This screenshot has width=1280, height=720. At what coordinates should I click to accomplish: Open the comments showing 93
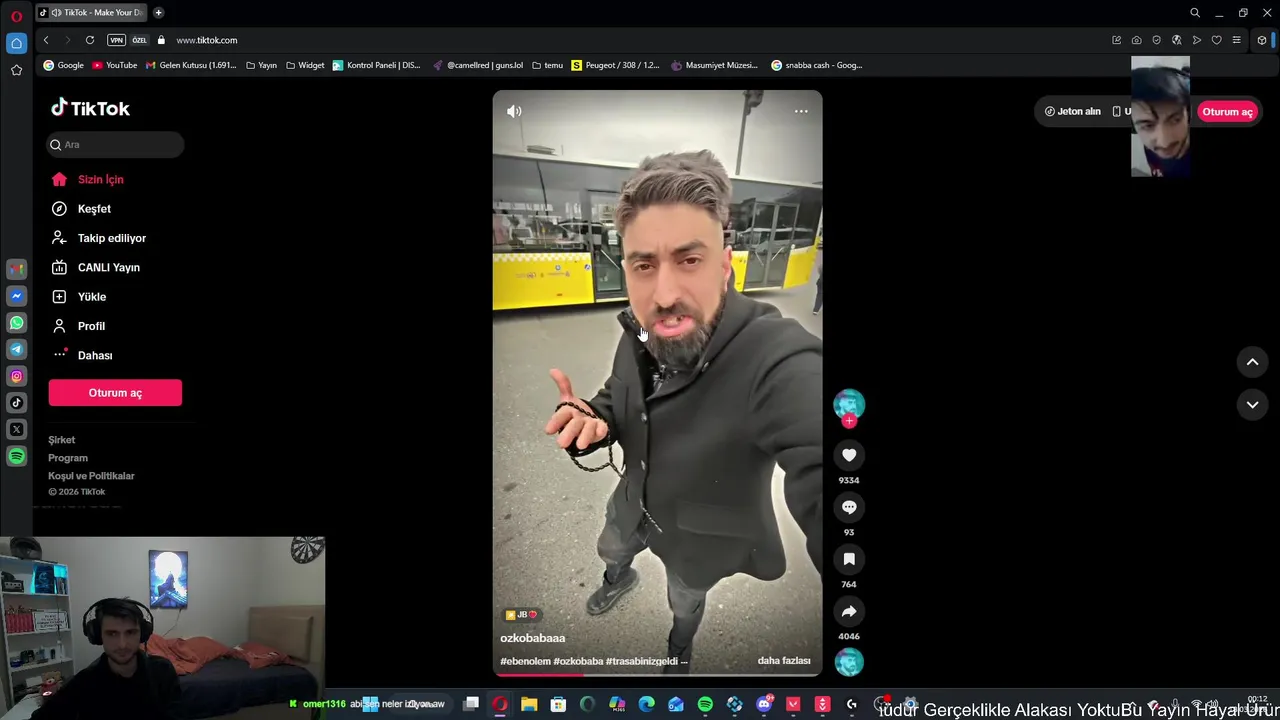[849, 507]
